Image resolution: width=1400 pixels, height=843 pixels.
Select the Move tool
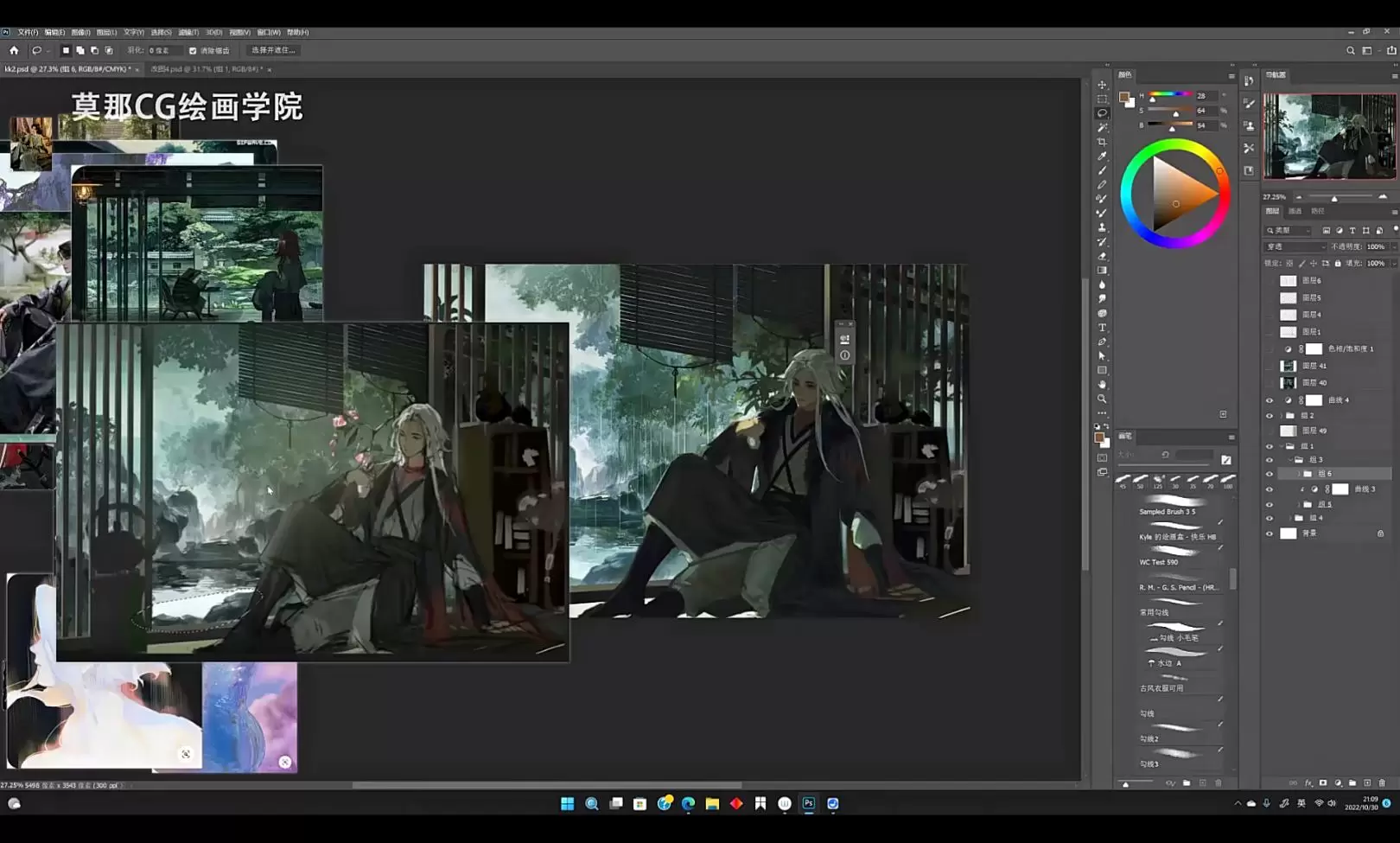[x=1102, y=85]
